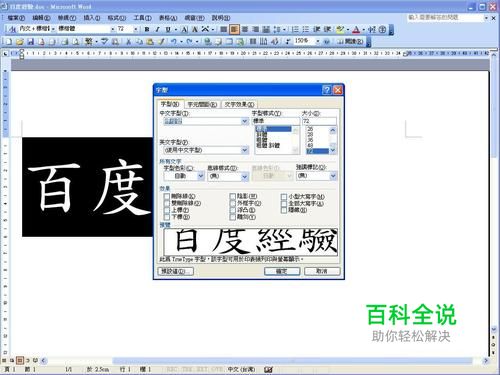Screen dimensions: 500x375
Task: Open the toolbar font size 72 dropdown
Action: coord(136,30)
